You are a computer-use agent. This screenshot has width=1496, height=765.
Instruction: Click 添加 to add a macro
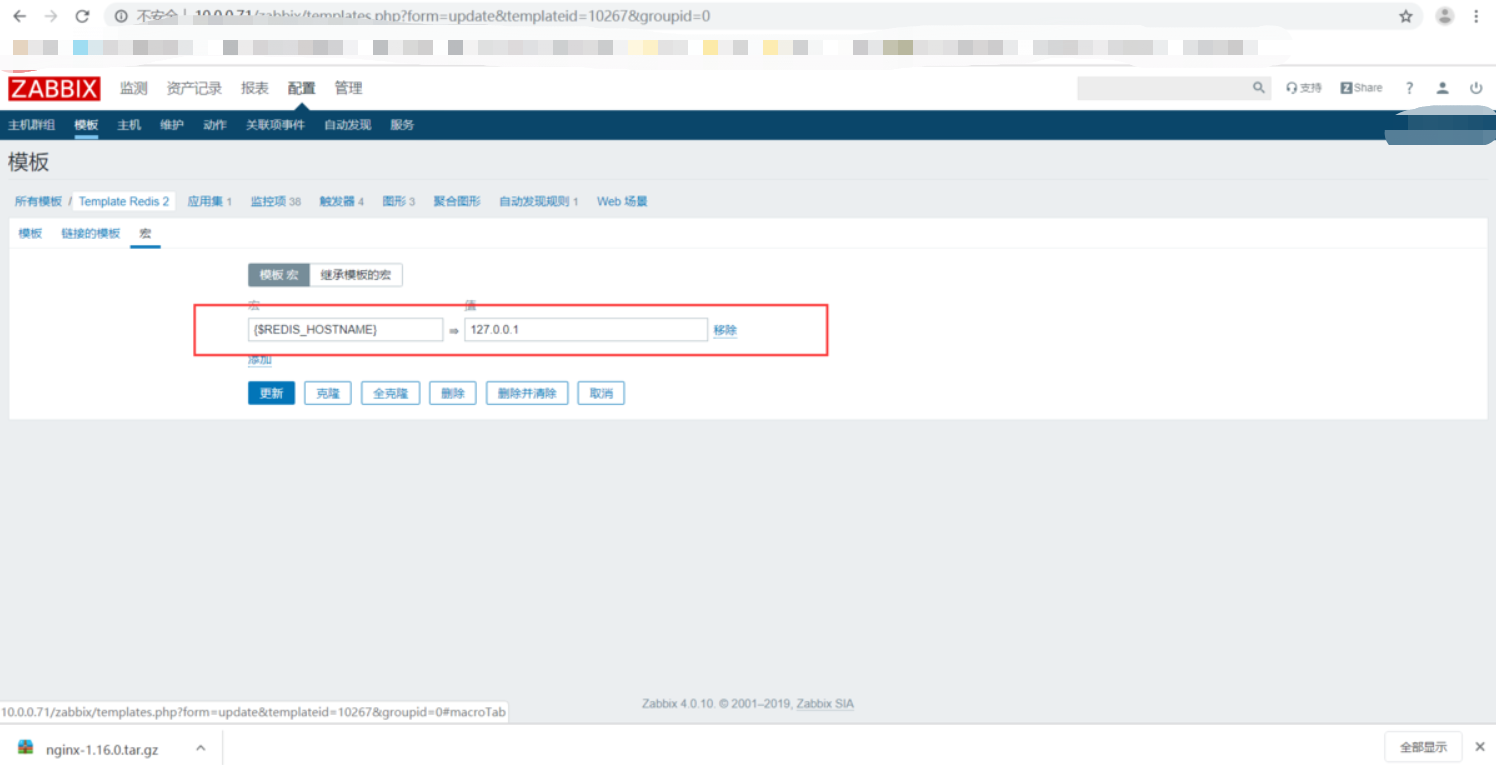coord(260,360)
